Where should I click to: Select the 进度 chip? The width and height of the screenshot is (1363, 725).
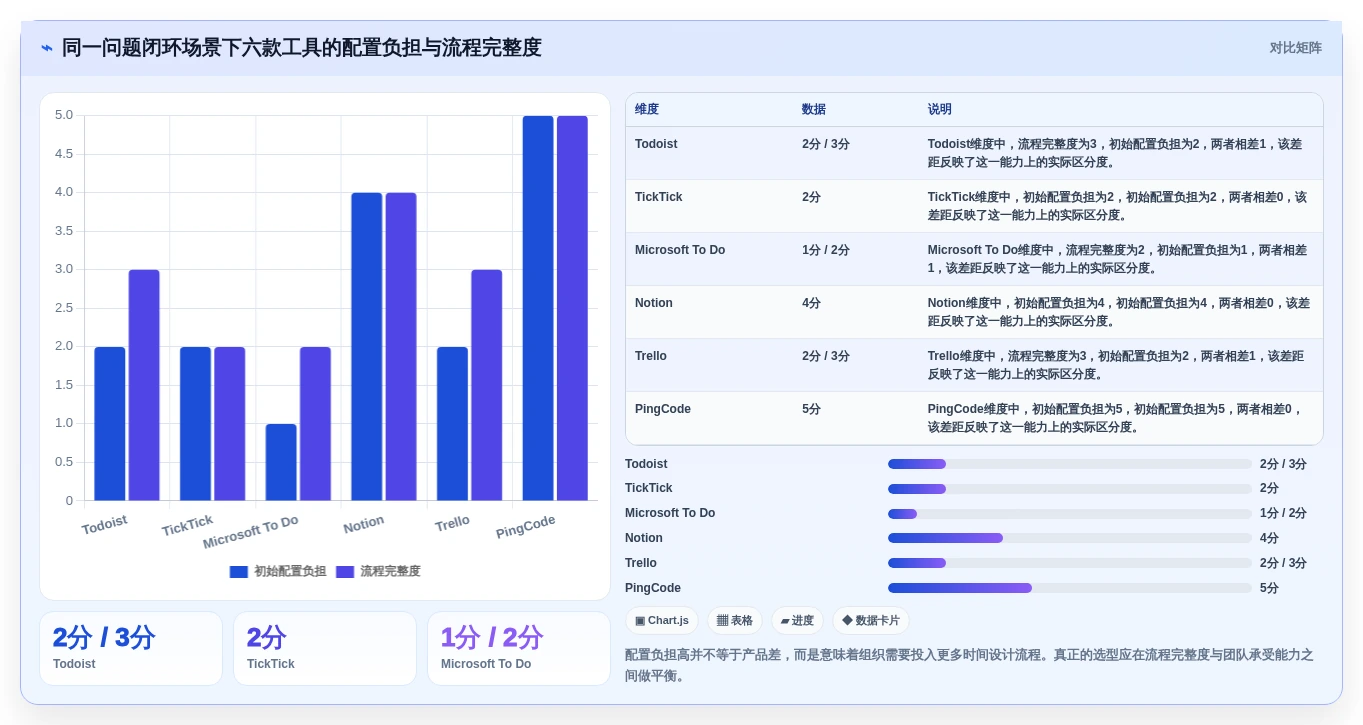(797, 621)
